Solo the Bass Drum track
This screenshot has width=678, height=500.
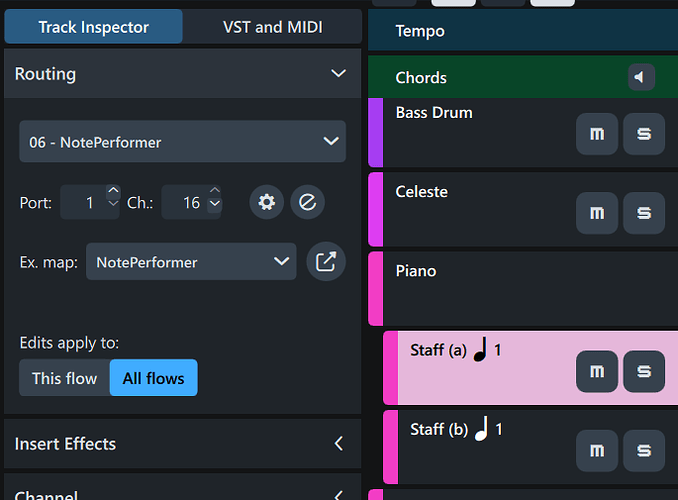tap(644, 134)
